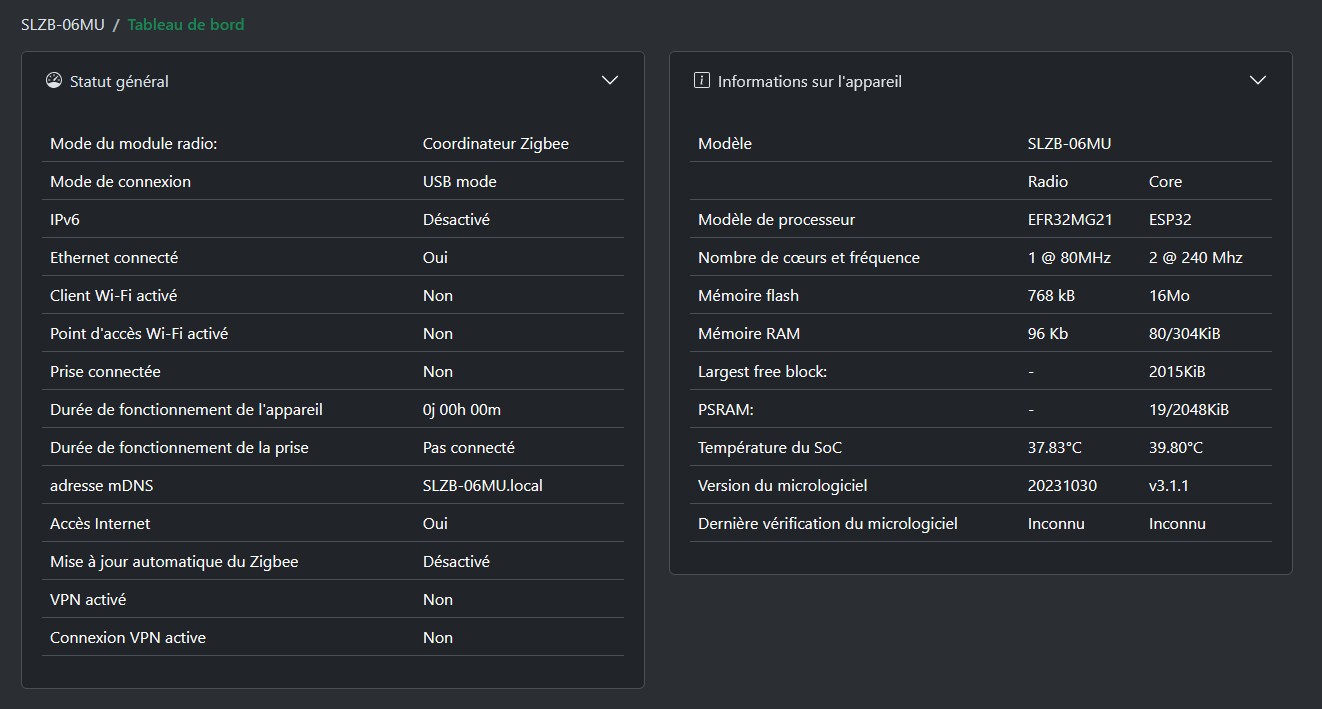Click the USB mode connection value

[x=459, y=182]
